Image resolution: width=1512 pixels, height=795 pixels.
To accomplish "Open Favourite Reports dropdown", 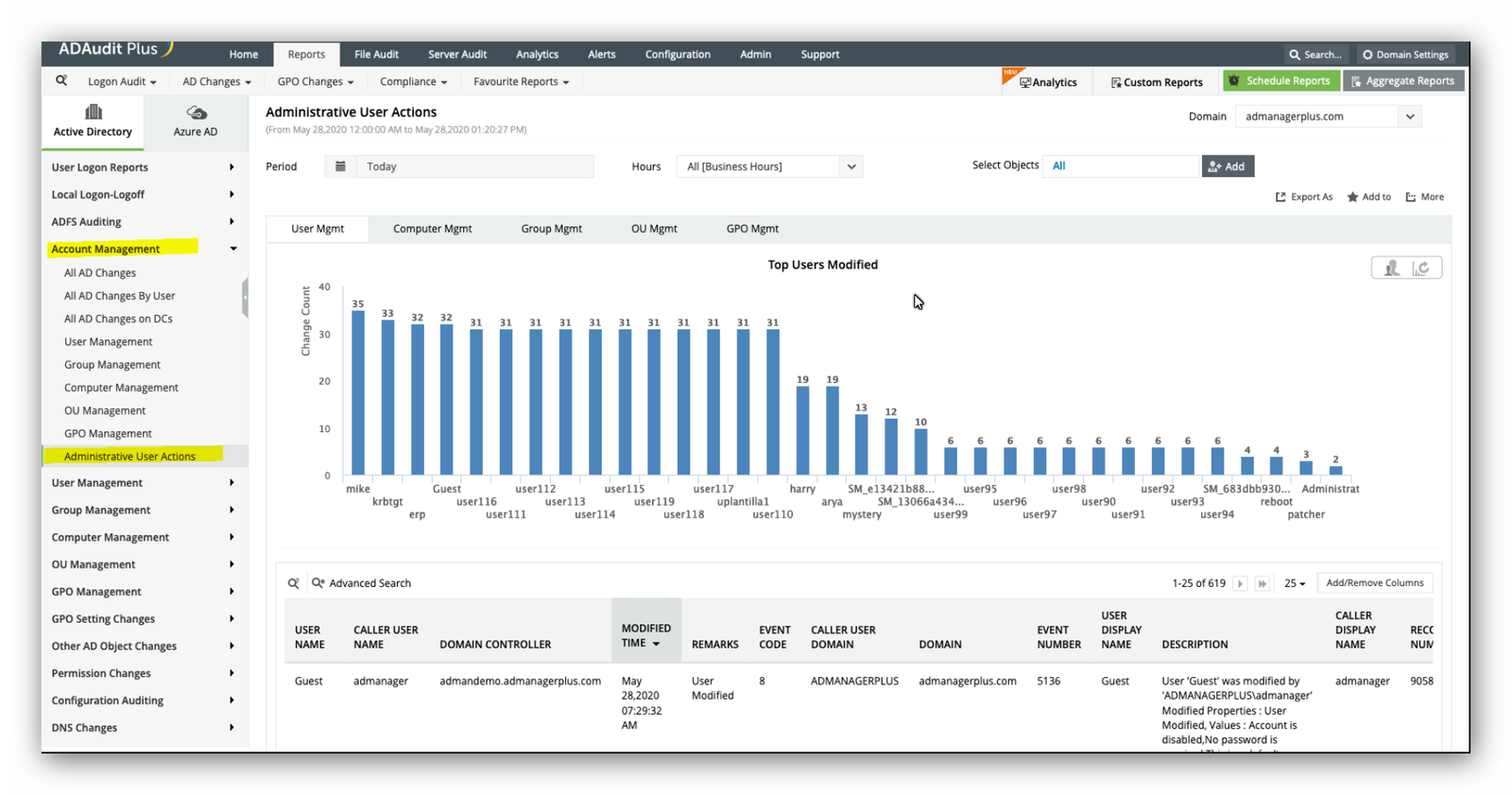I will (x=521, y=81).
